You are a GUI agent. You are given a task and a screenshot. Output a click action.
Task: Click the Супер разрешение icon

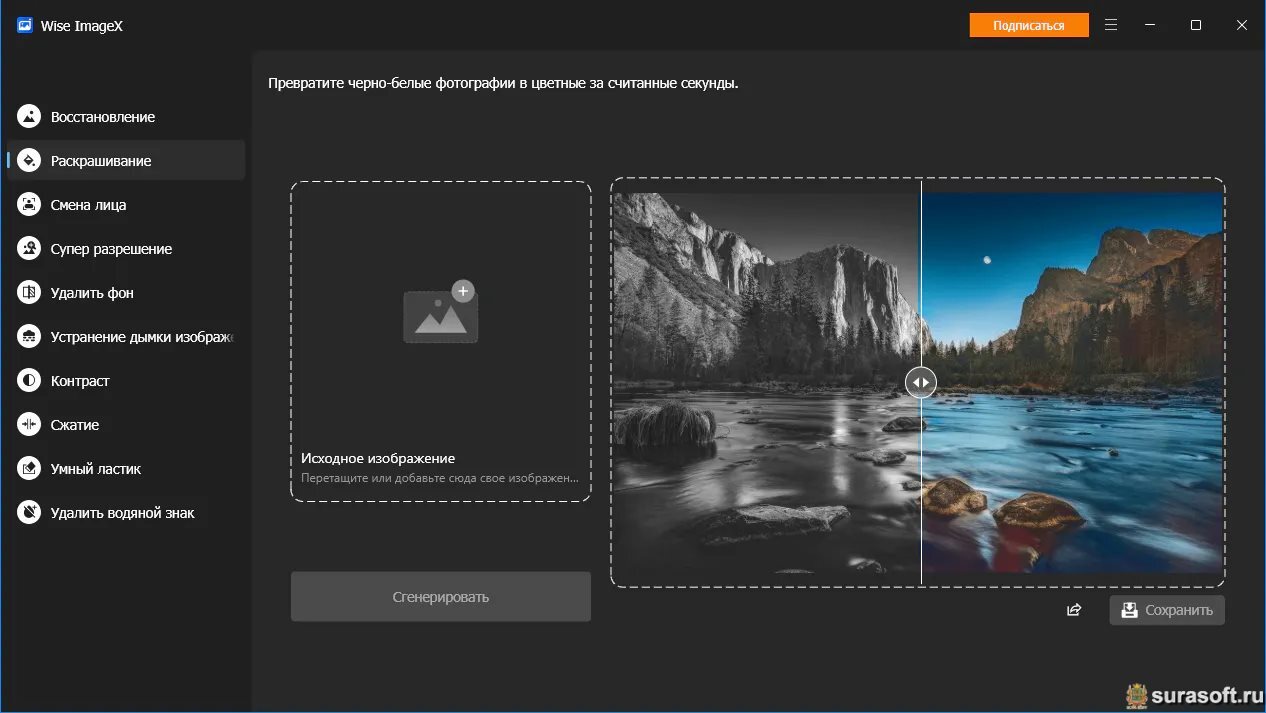pyautogui.click(x=29, y=248)
